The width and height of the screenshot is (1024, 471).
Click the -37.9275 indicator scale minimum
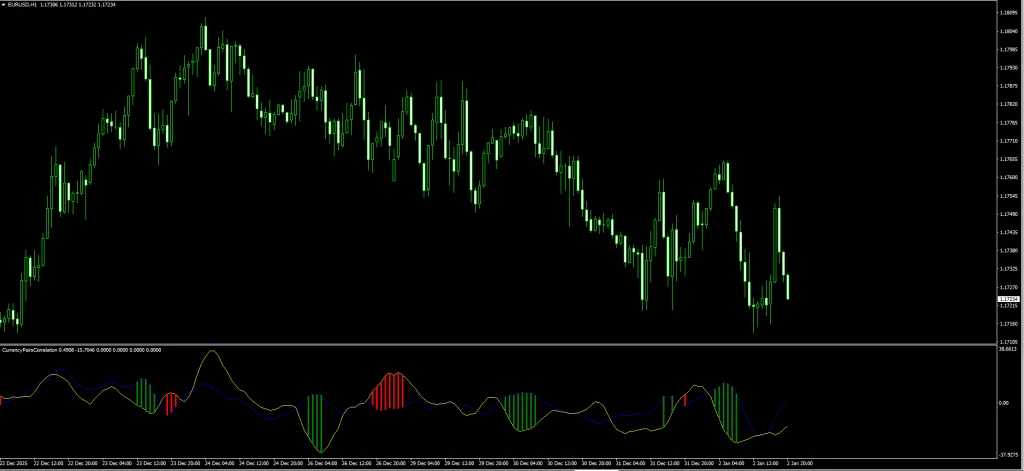1008,453
